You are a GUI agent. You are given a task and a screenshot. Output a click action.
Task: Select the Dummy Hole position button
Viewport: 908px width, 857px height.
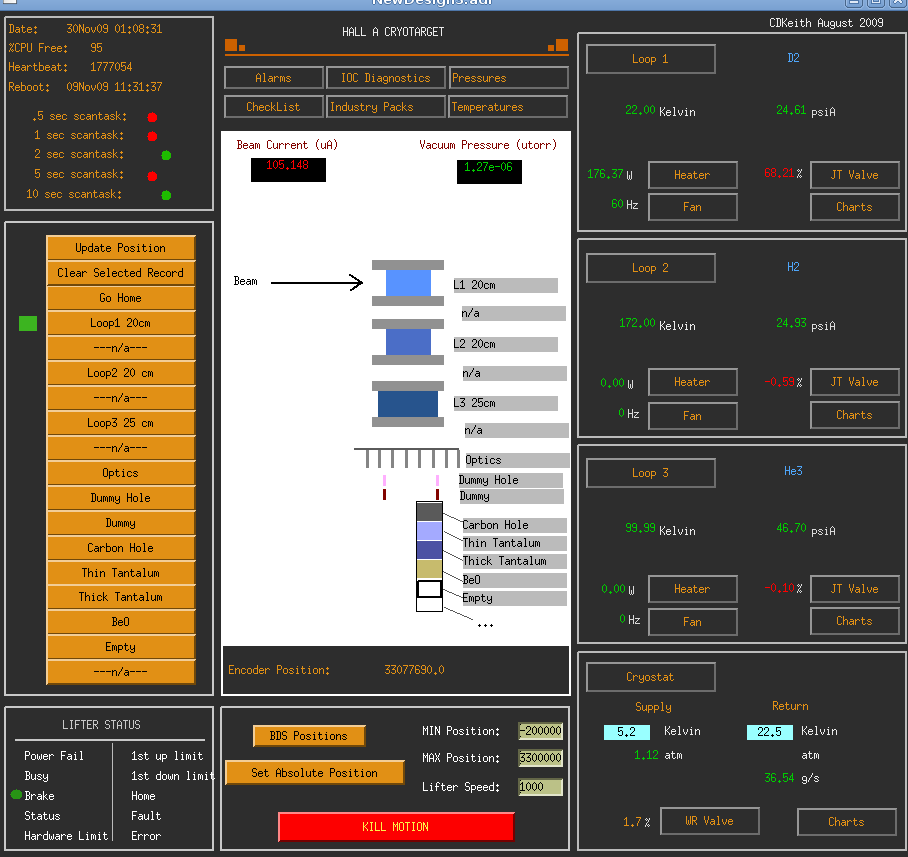tap(120, 498)
